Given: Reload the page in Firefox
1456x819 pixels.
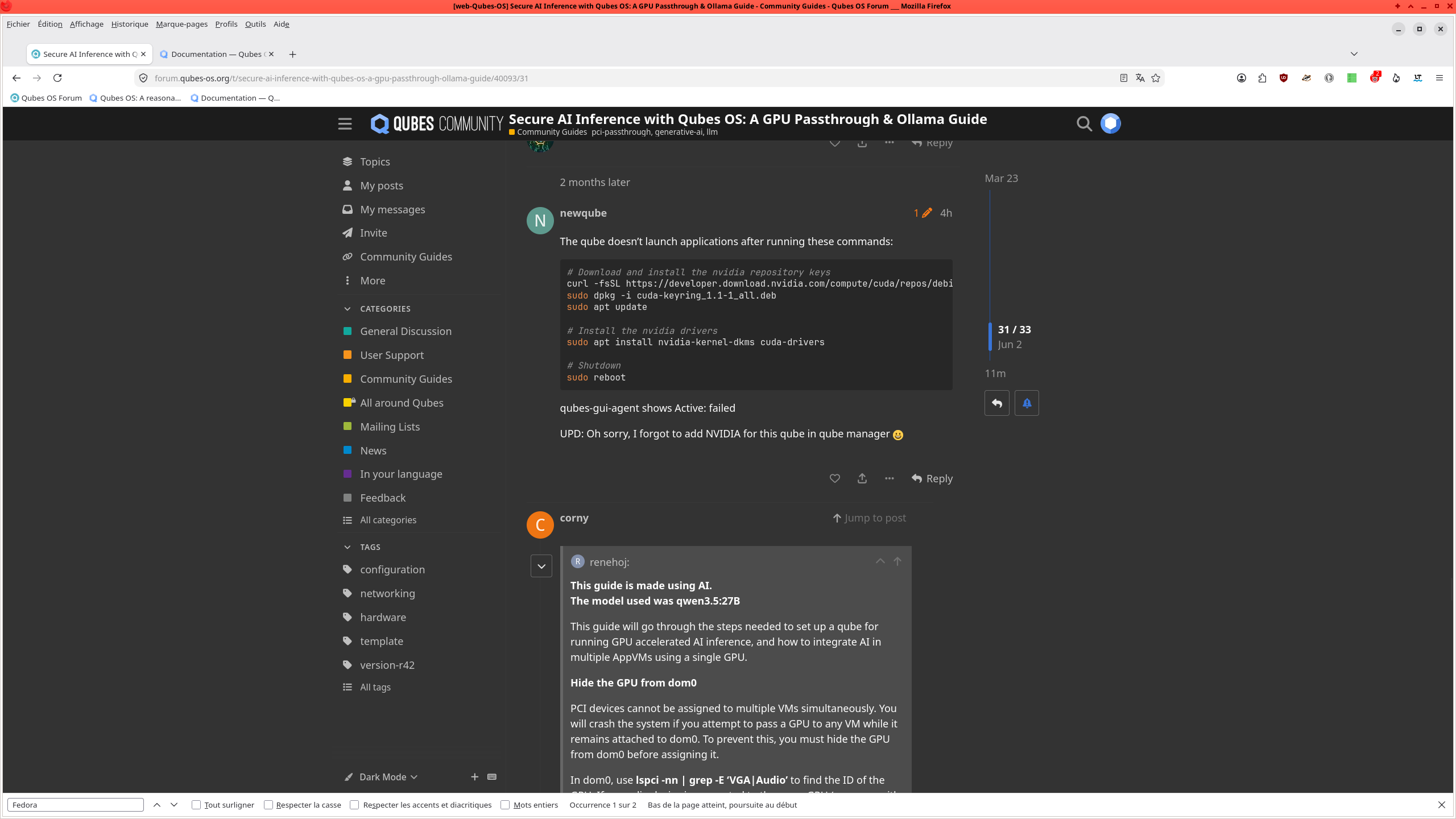Looking at the screenshot, I should pyautogui.click(x=57, y=78).
